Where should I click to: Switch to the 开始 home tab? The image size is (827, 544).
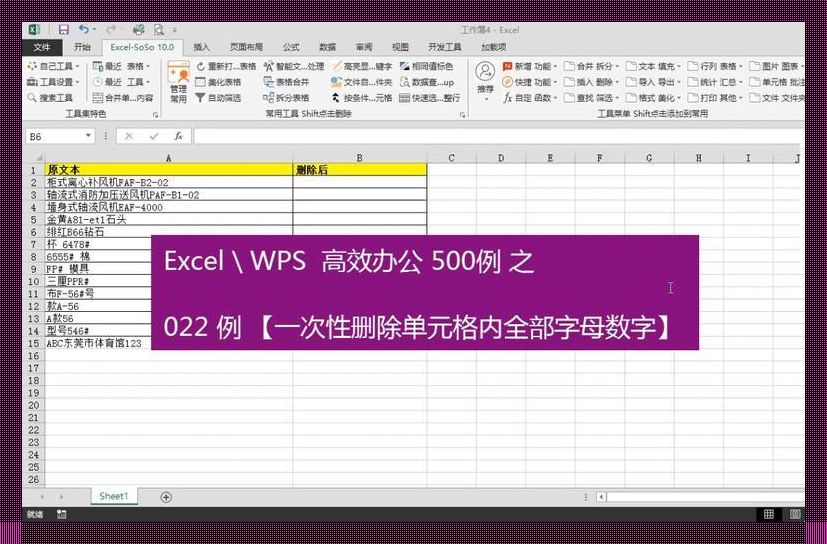point(82,47)
